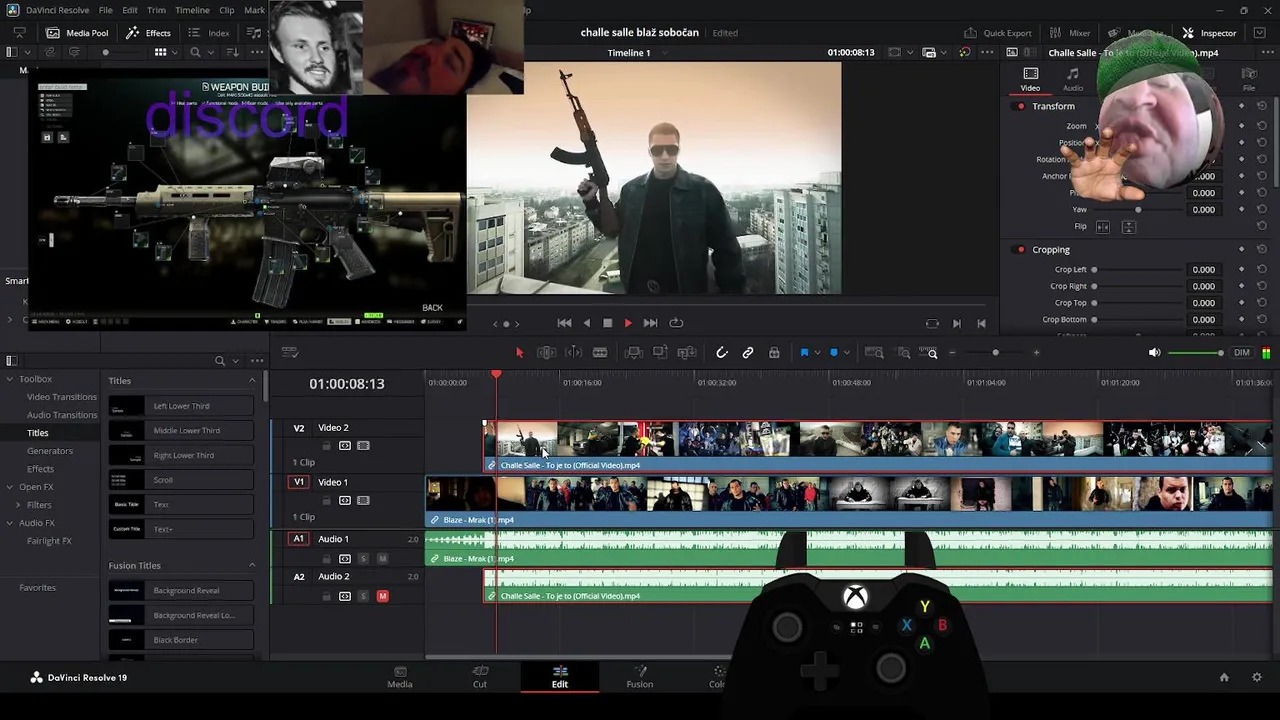Open the Timeline menu
Screen dimensions: 1280x720
[x=192, y=10]
